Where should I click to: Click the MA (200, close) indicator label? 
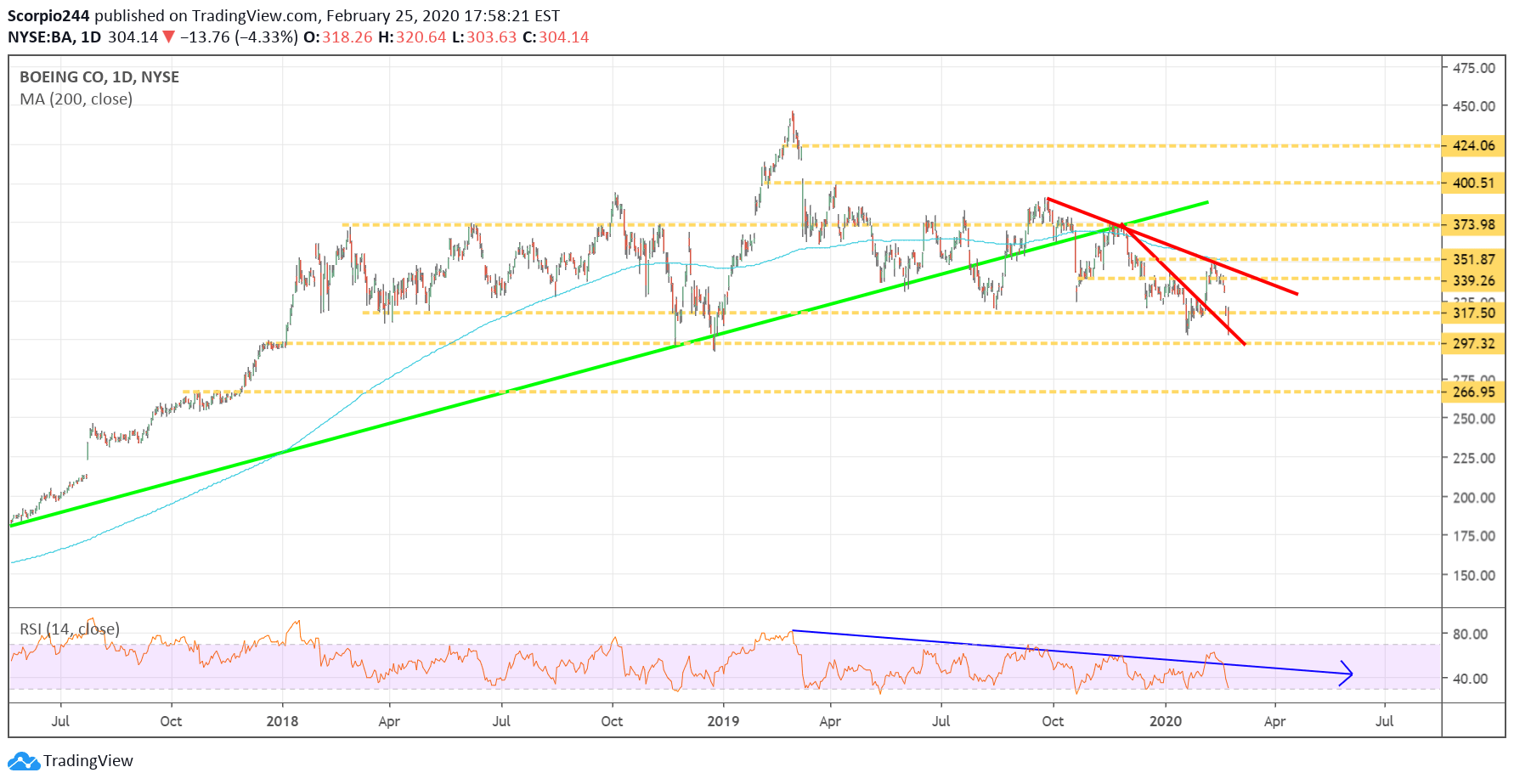click(76, 99)
